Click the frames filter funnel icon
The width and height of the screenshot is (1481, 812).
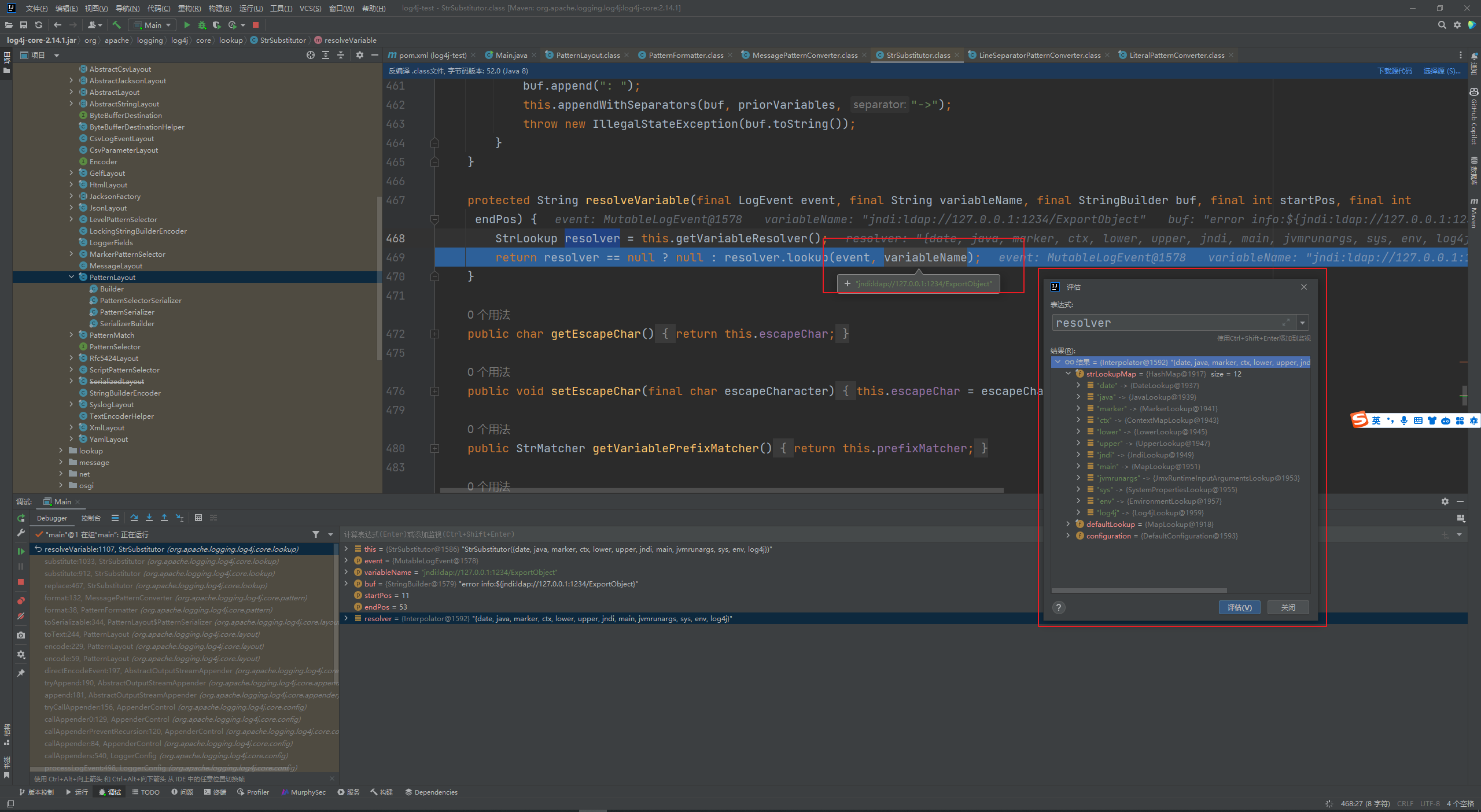(x=316, y=534)
